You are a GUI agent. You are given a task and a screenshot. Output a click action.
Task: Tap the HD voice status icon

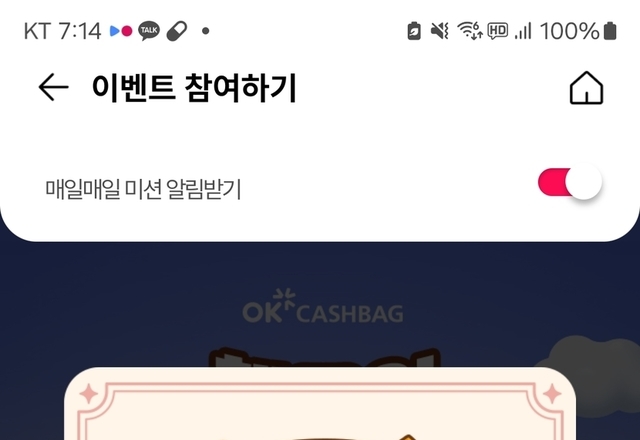tap(498, 31)
